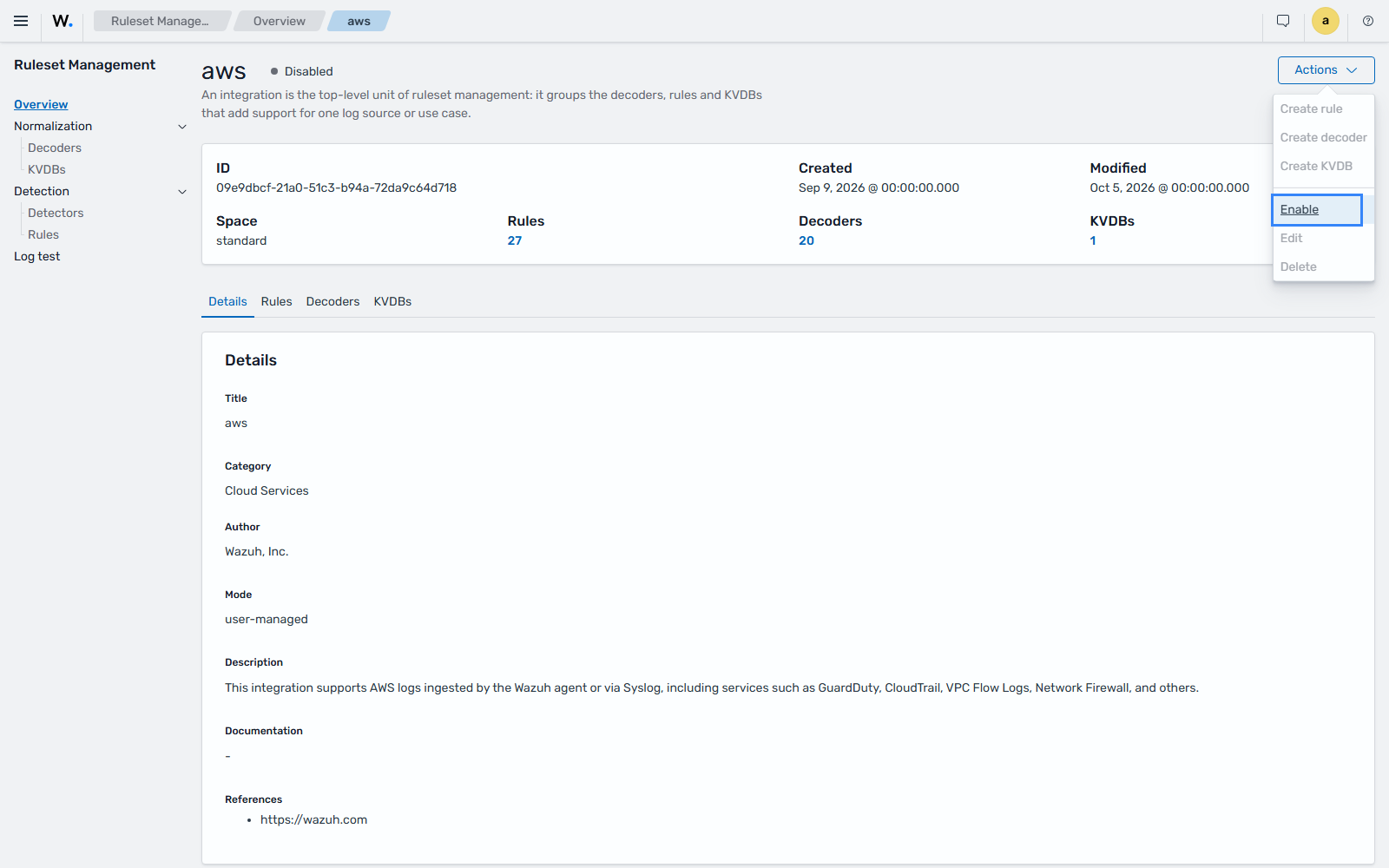Click the aws page title
1389x868 pixels.
click(x=224, y=71)
